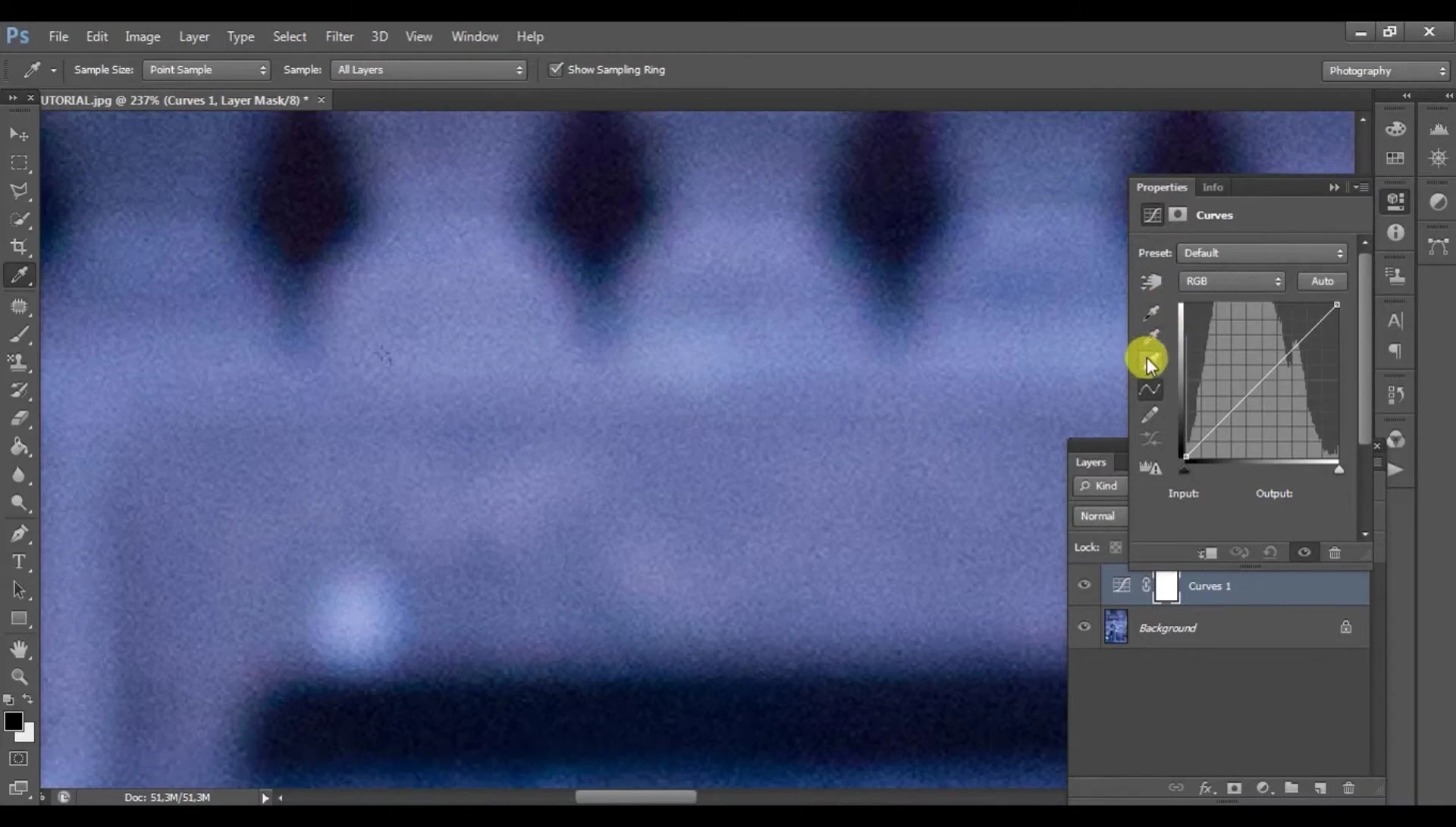
Task: Open the Kind layer filter dropdown
Action: pos(1100,486)
